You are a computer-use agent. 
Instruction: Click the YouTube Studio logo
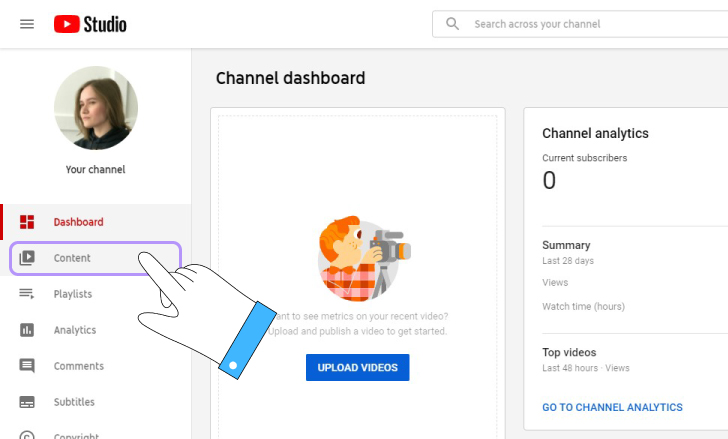click(x=90, y=24)
